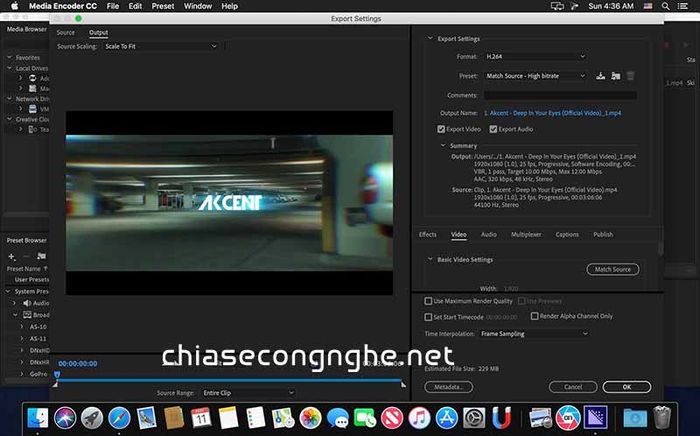This screenshot has width=700, height=436.
Task: Click the network drive icon under Network Drives
Action: pyautogui.click(x=33, y=109)
